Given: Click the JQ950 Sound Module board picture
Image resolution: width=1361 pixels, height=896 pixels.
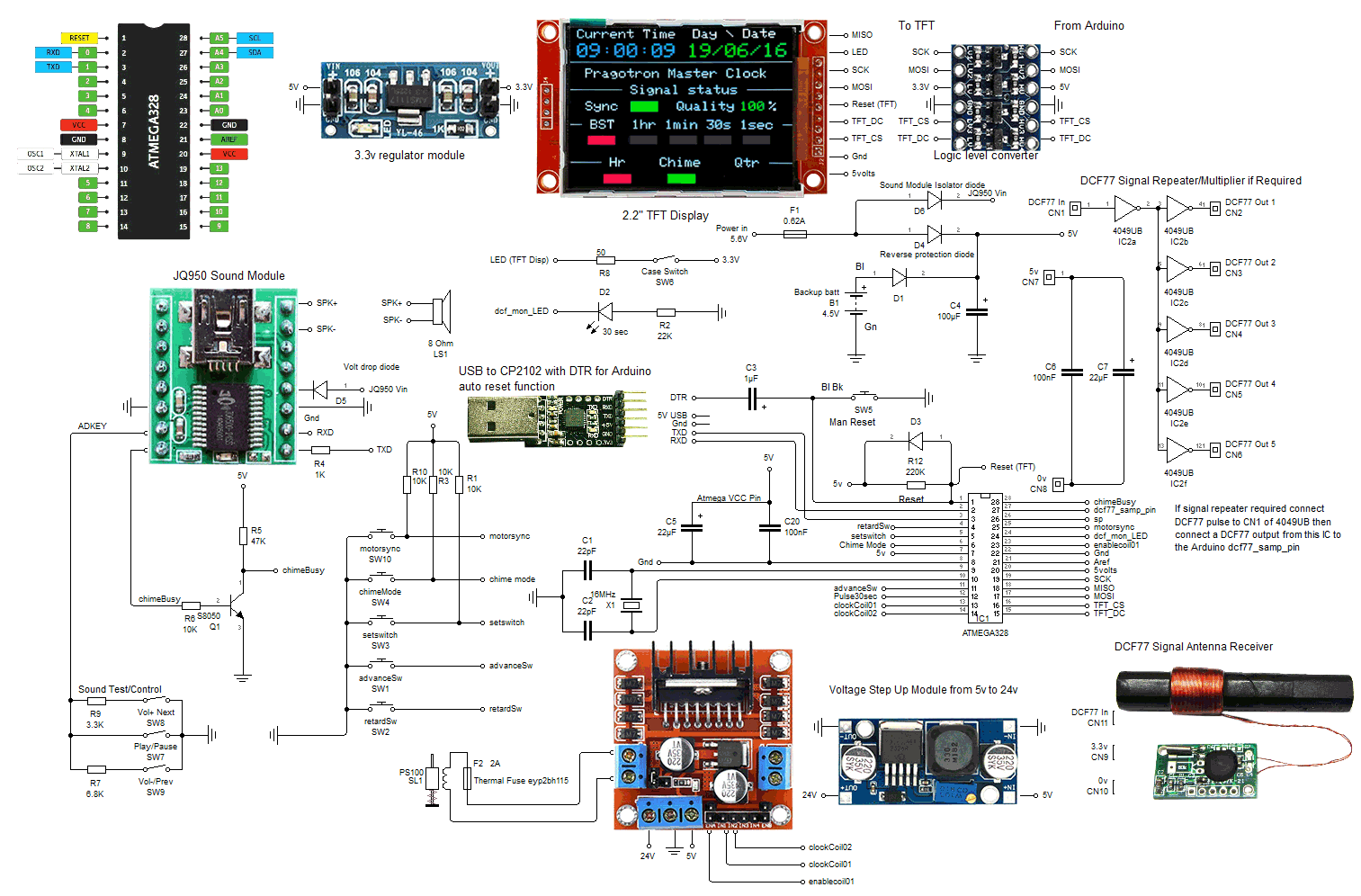Looking at the screenshot, I should point(222,375).
